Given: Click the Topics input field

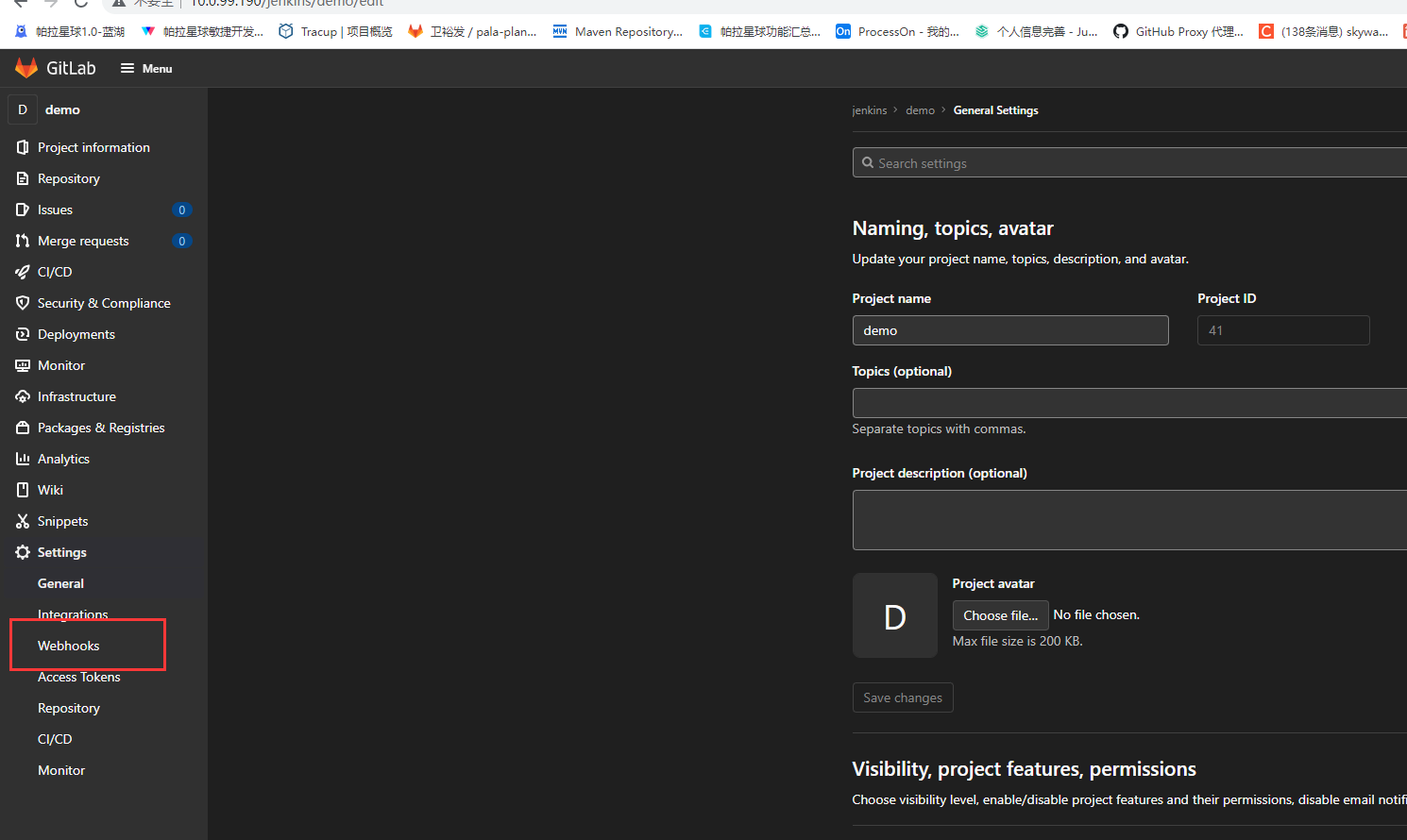Looking at the screenshot, I should click(x=1129, y=403).
